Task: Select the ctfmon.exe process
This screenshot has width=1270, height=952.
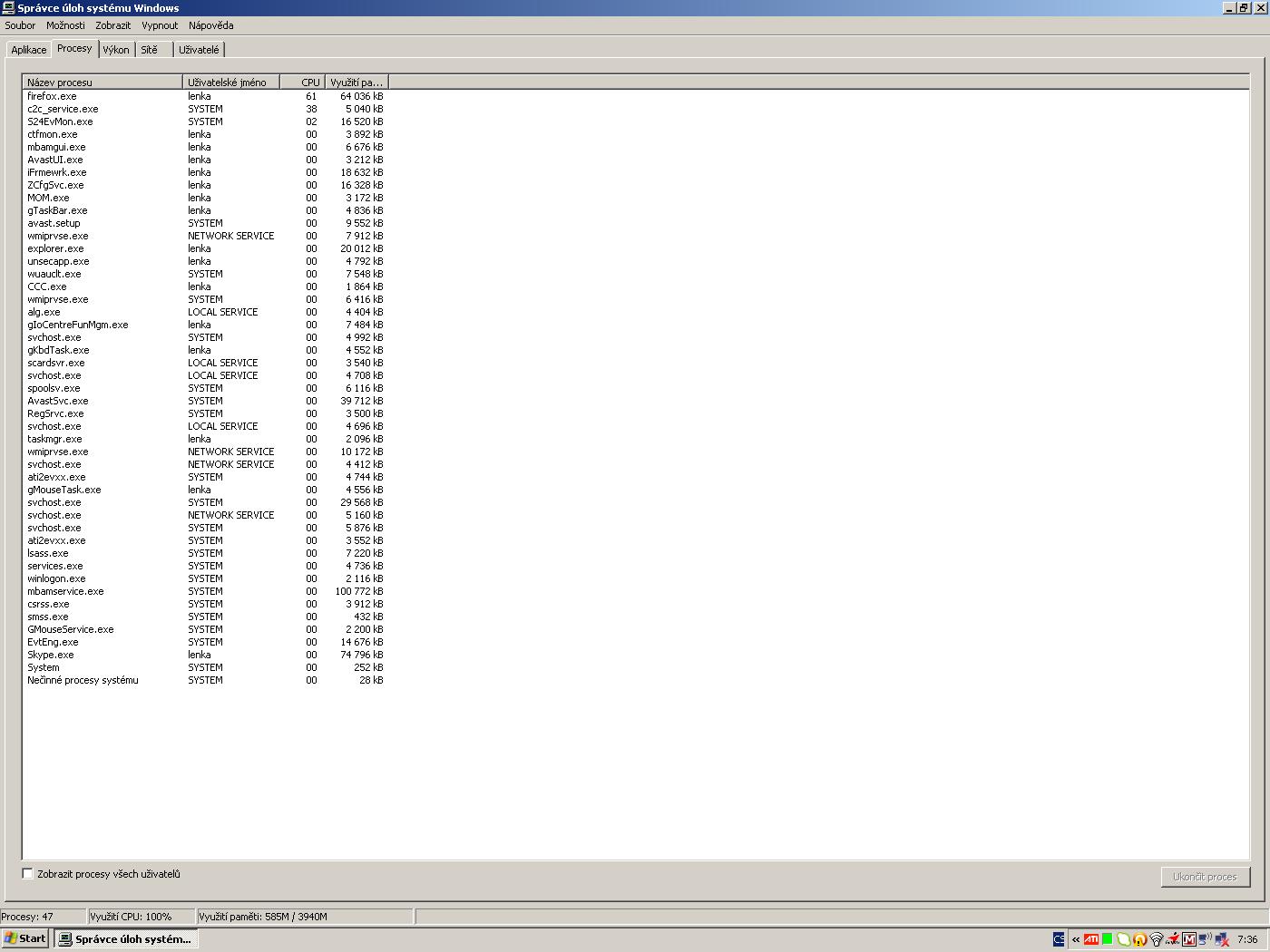Action: [205, 134]
